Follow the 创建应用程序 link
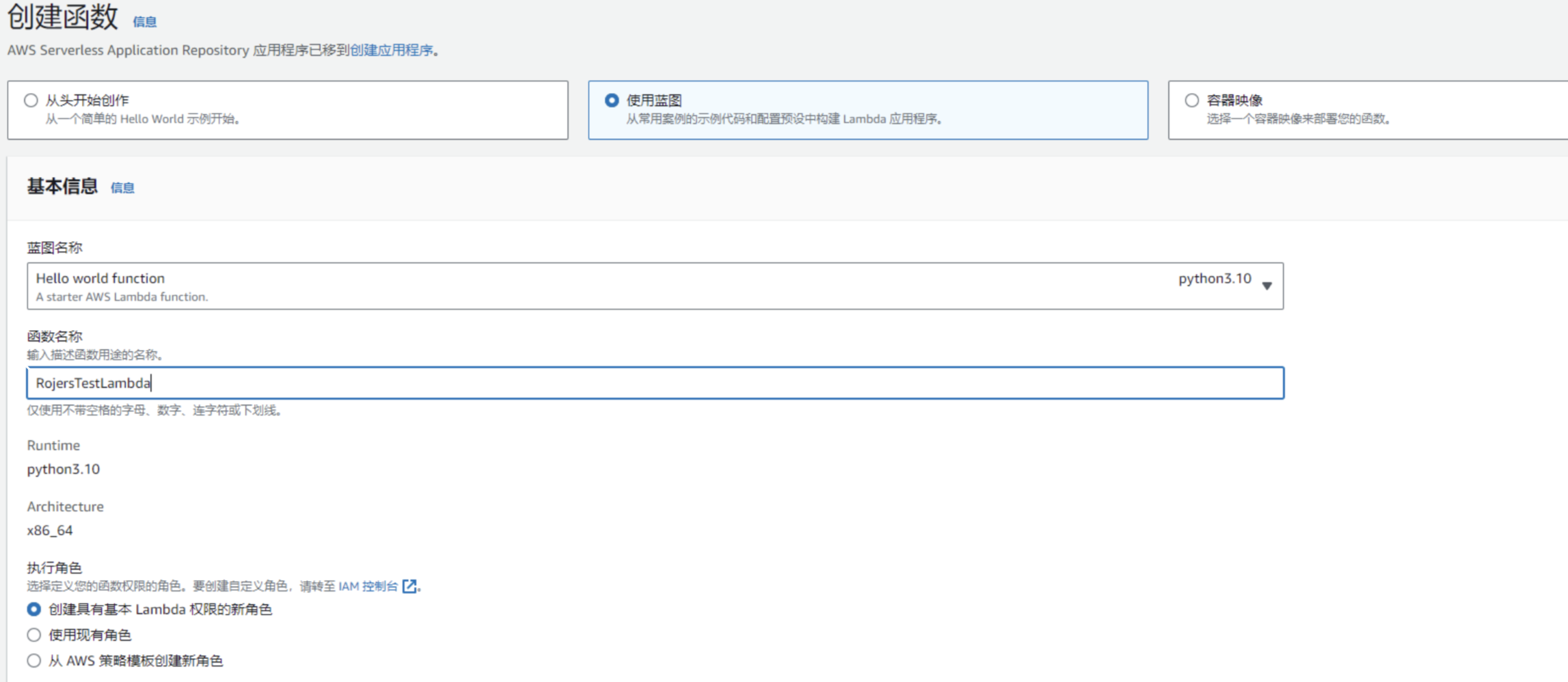This screenshot has width=1568, height=682. pos(392,50)
